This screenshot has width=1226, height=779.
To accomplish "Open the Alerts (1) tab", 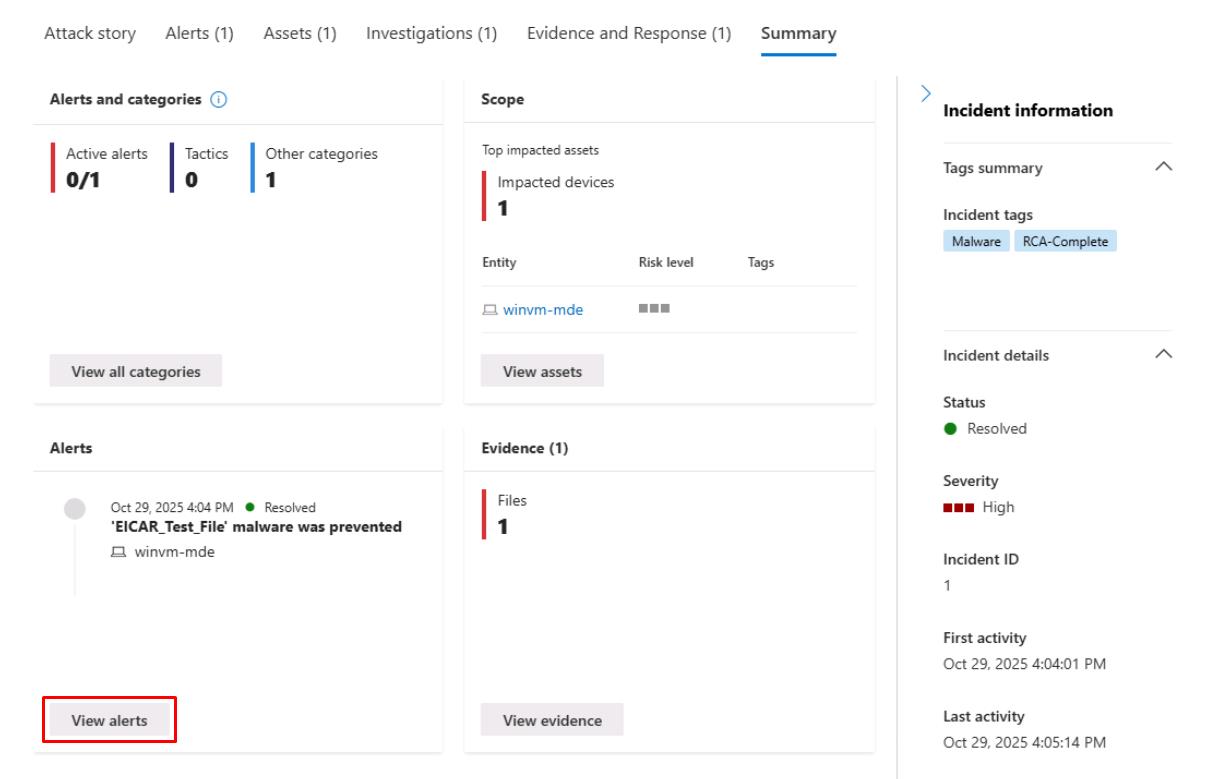I will [x=199, y=33].
